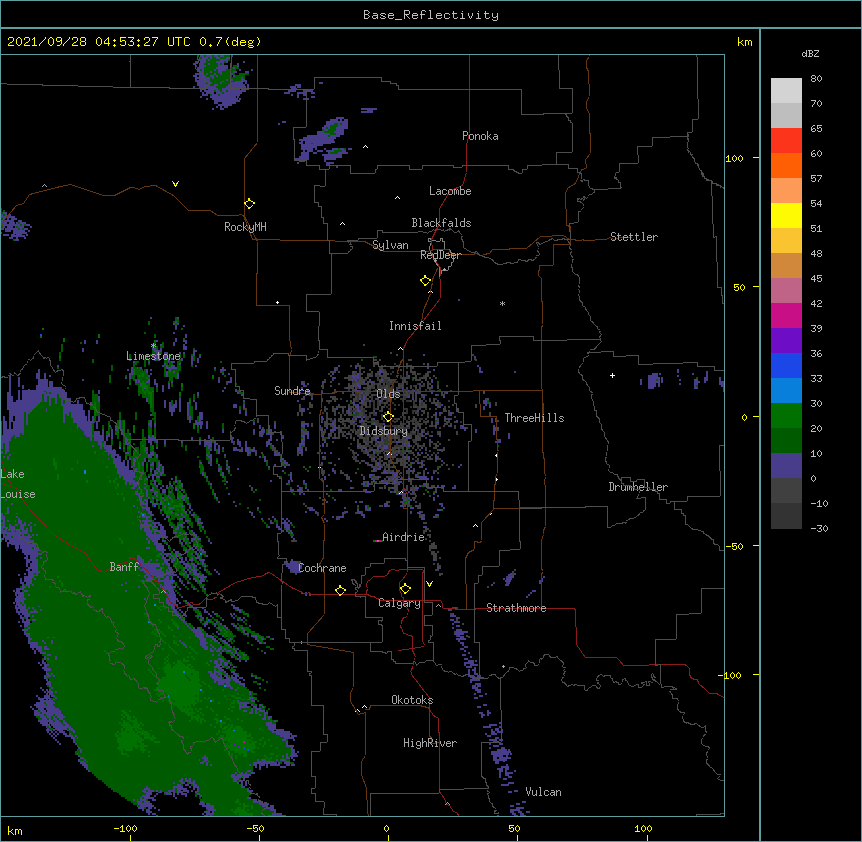Click the Lacombe city label
The width and height of the screenshot is (862, 842).
tap(450, 191)
